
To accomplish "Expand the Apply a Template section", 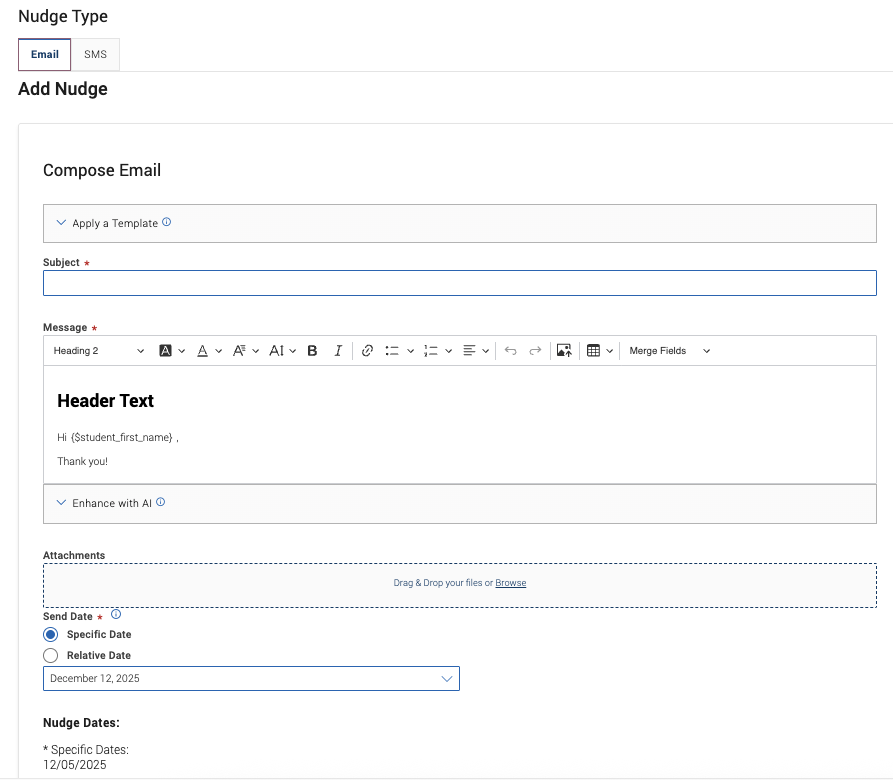I will point(460,223).
